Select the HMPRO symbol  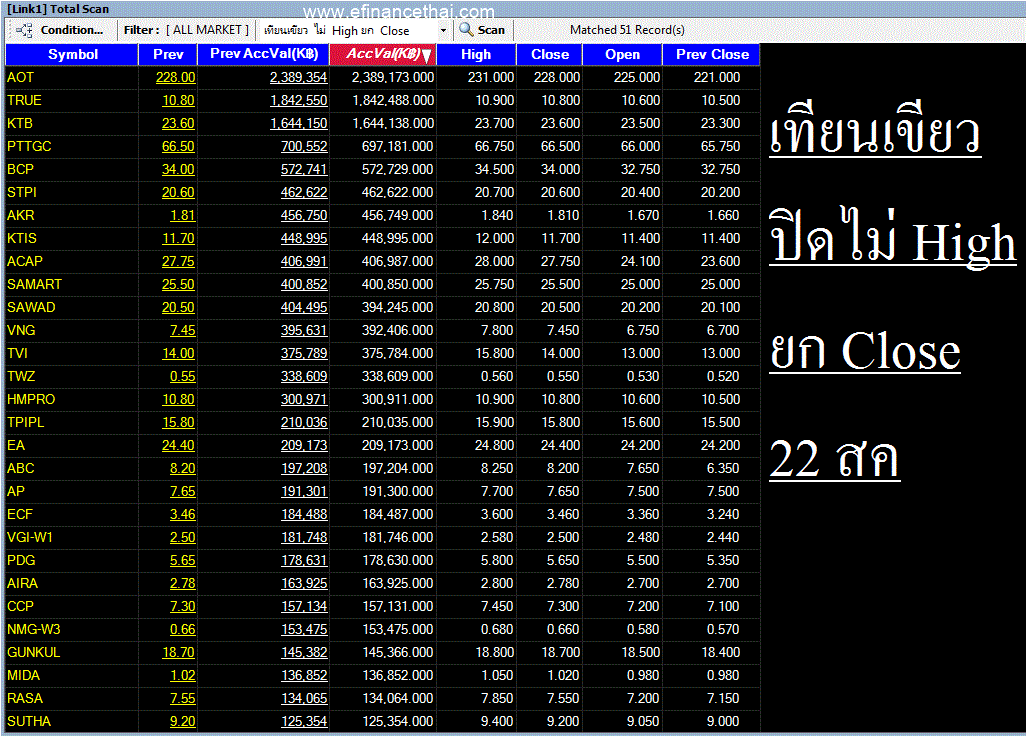pyautogui.click(x=31, y=399)
